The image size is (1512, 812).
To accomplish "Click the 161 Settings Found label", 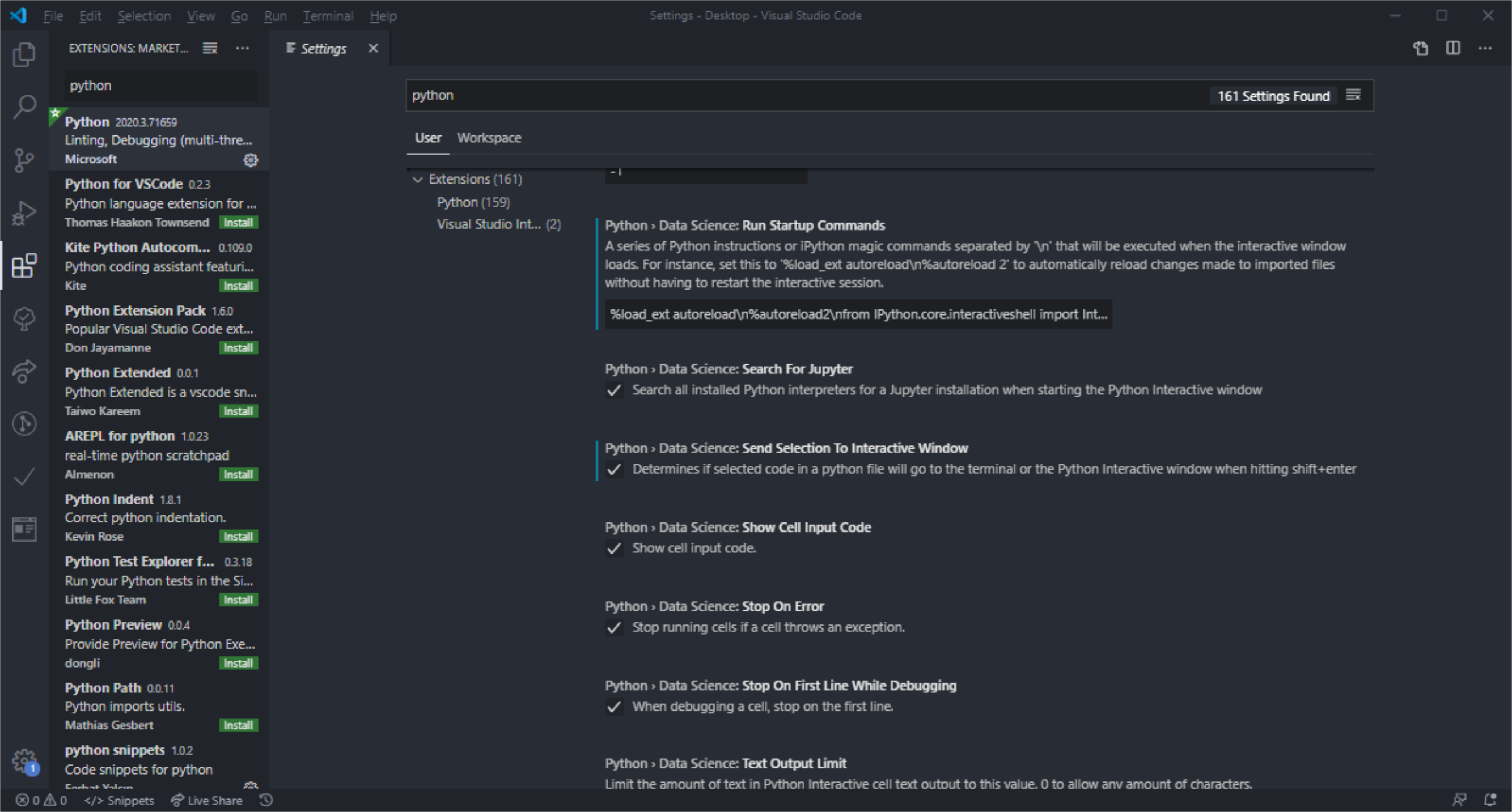I will click(x=1273, y=96).
